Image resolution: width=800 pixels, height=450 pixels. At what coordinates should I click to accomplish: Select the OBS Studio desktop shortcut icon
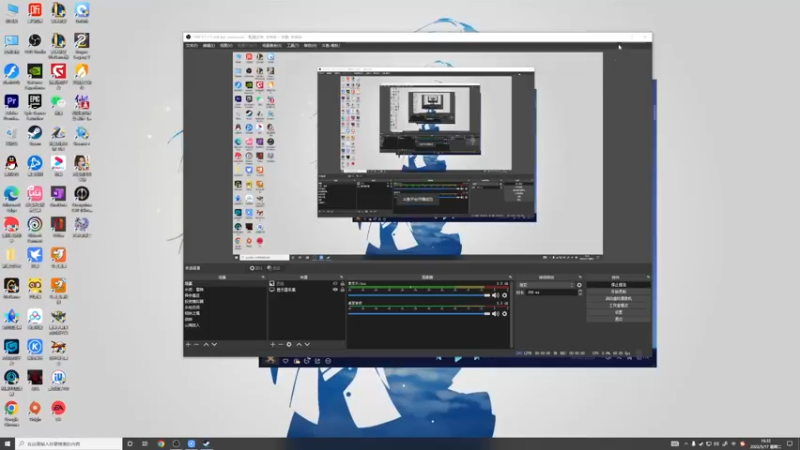[x=35, y=44]
